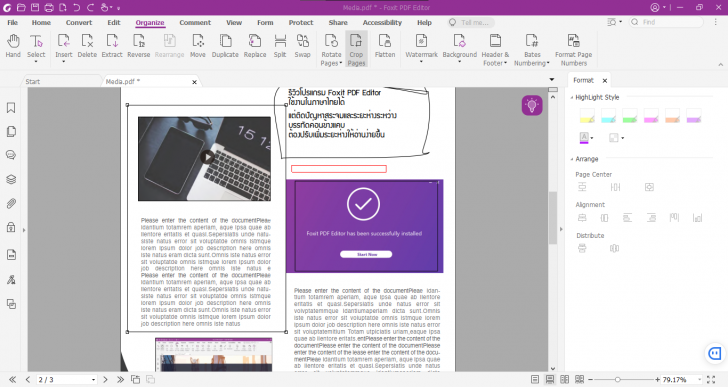728x387 pixels.
Task: Open the Header & Footer tool
Action: point(495,49)
